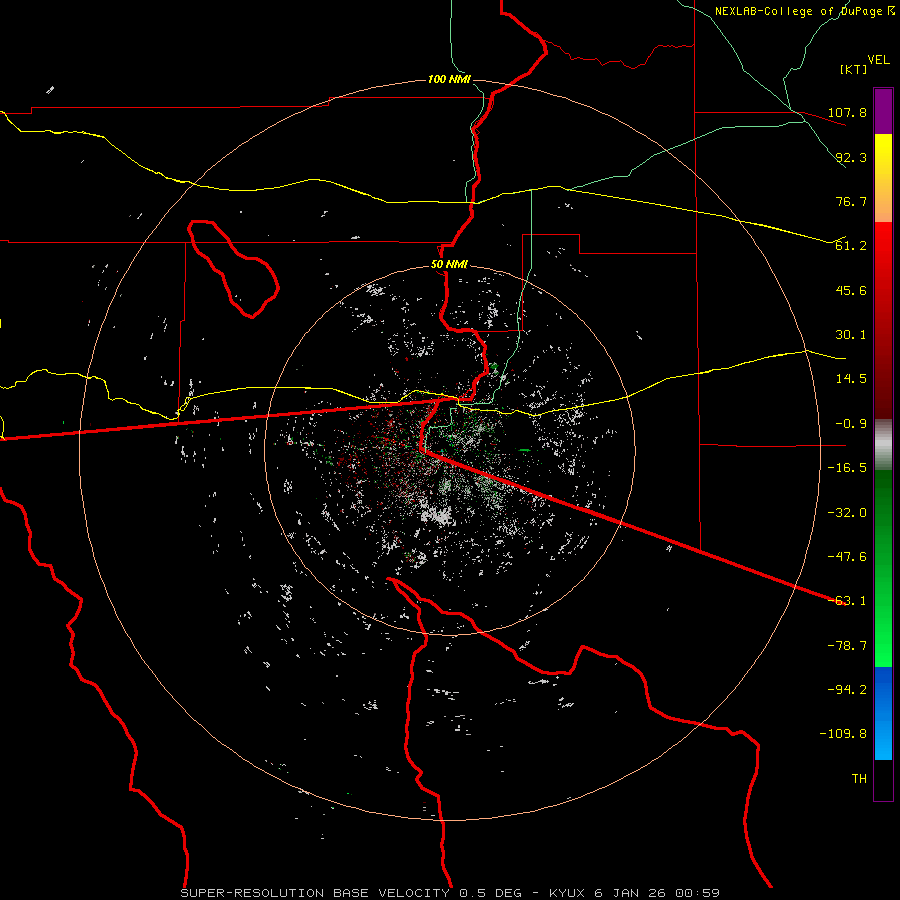The width and height of the screenshot is (900, 900).
Task: Pick the gray near-zero segment of scale
Action: point(883,445)
